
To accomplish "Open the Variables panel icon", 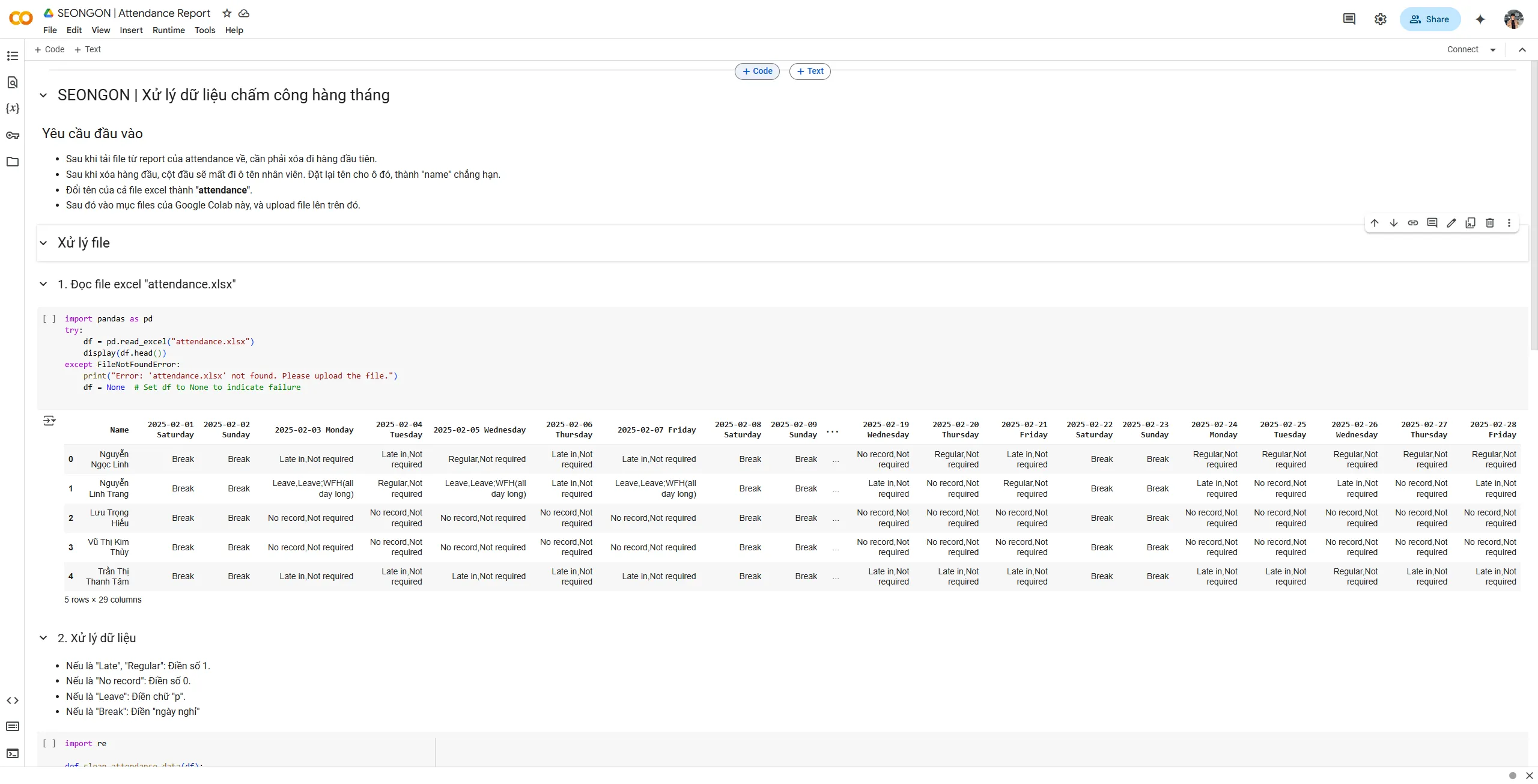I will [13, 109].
